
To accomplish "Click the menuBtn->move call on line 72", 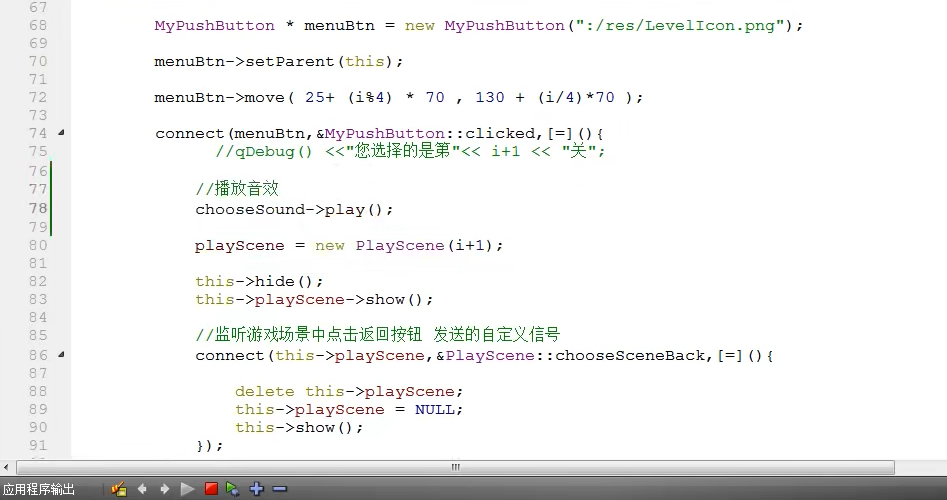I will click(x=399, y=97).
